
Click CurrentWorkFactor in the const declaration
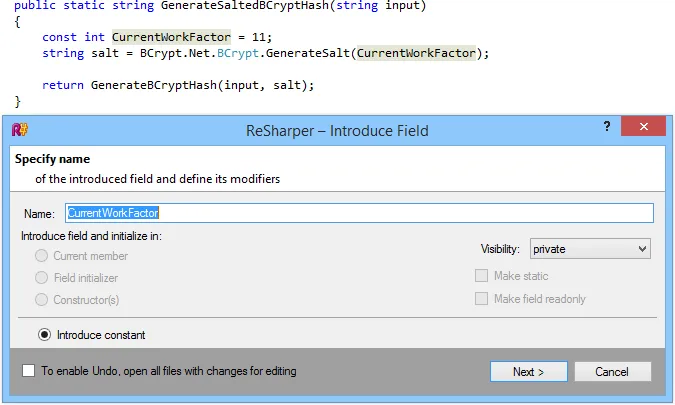pos(171,37)
